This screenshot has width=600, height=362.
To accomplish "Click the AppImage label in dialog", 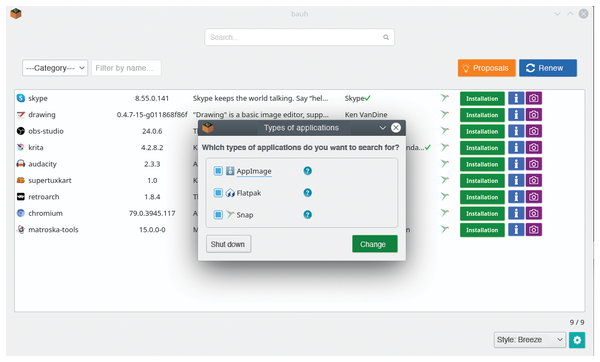I will tap(254, 171).
